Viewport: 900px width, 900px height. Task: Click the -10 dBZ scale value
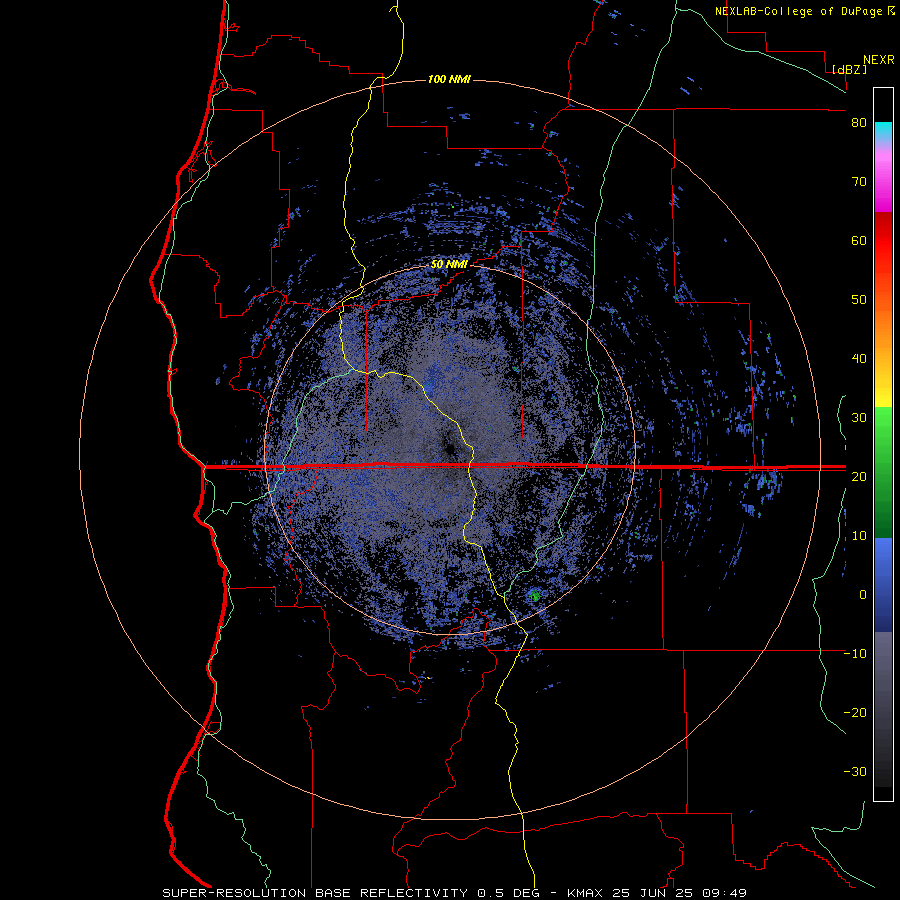pos(855,654)
